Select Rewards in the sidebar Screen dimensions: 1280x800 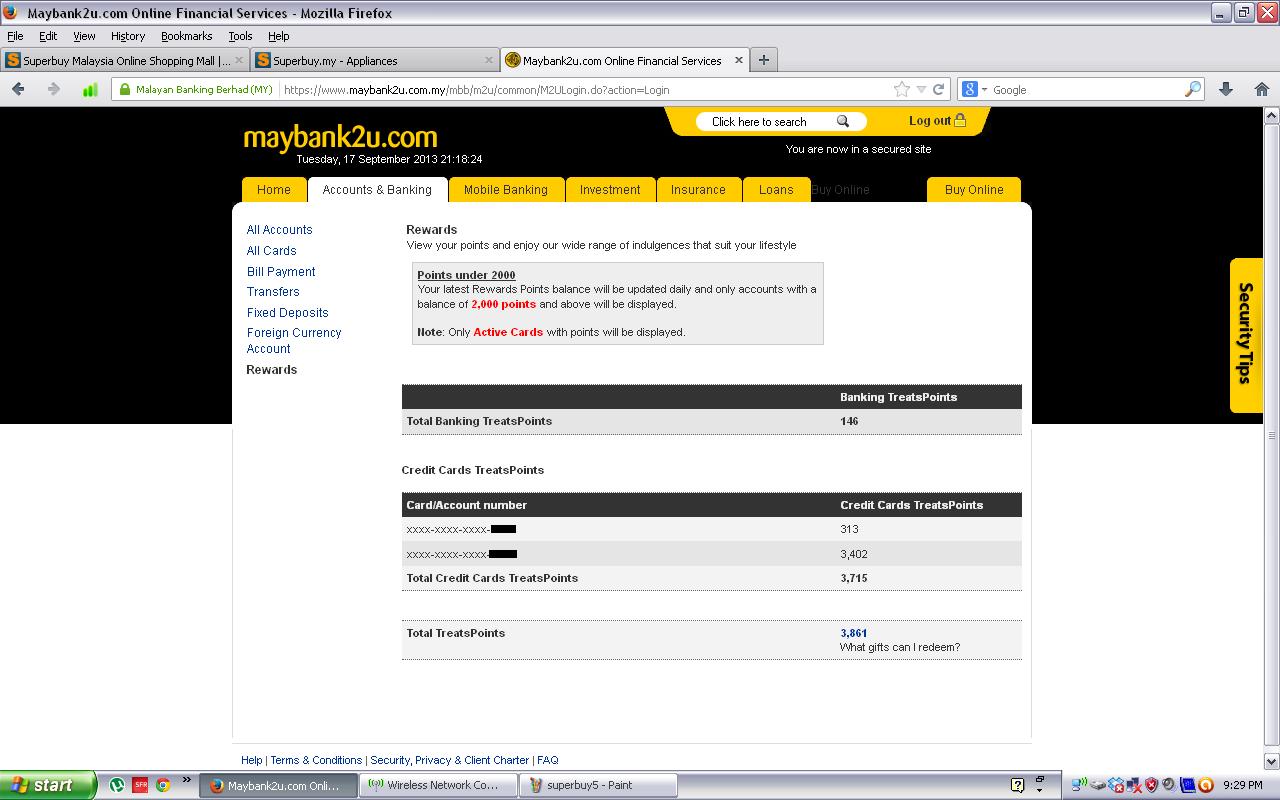[272, 370]
